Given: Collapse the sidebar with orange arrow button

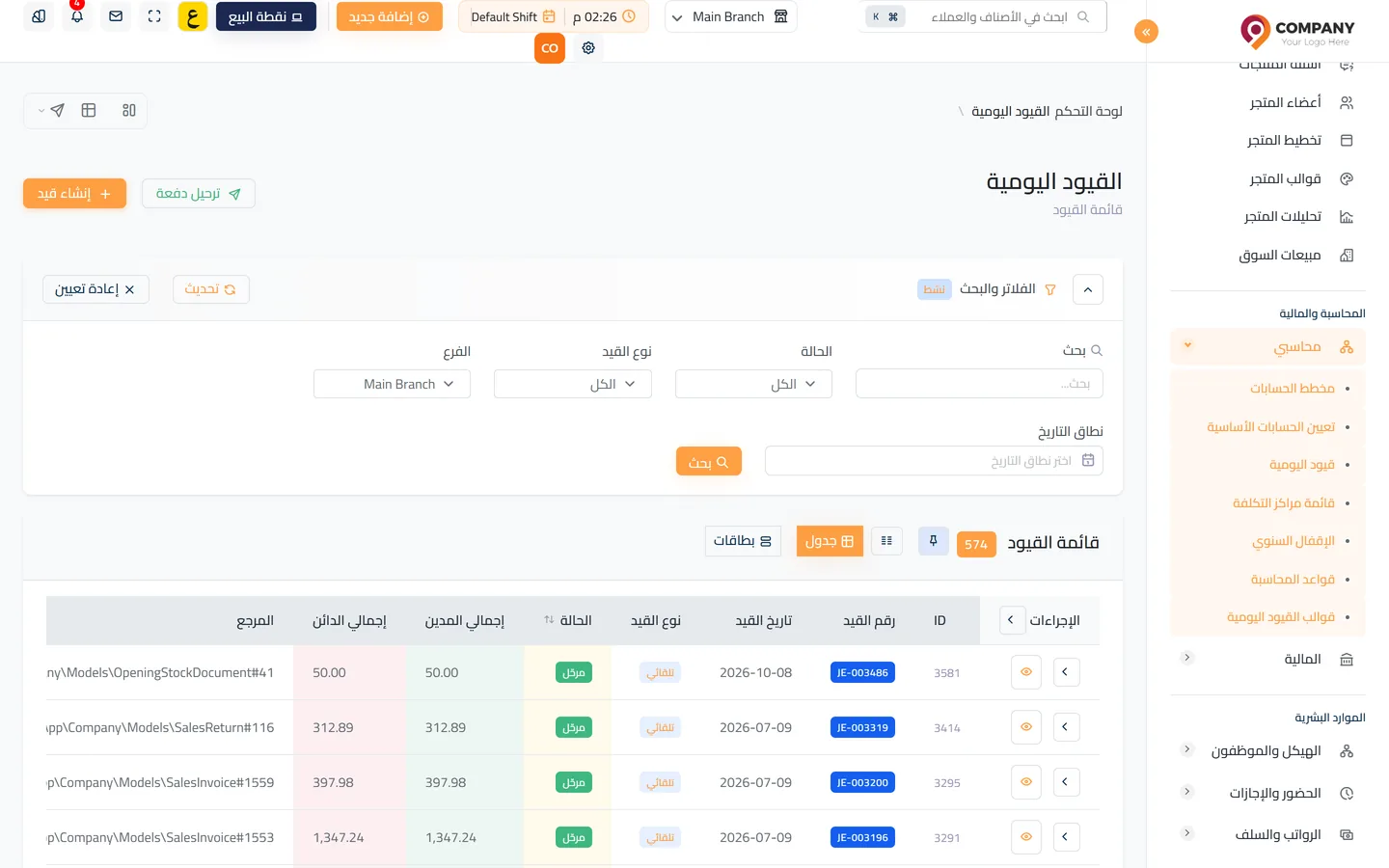Looking at the screenshot, I should [1146, 32].
